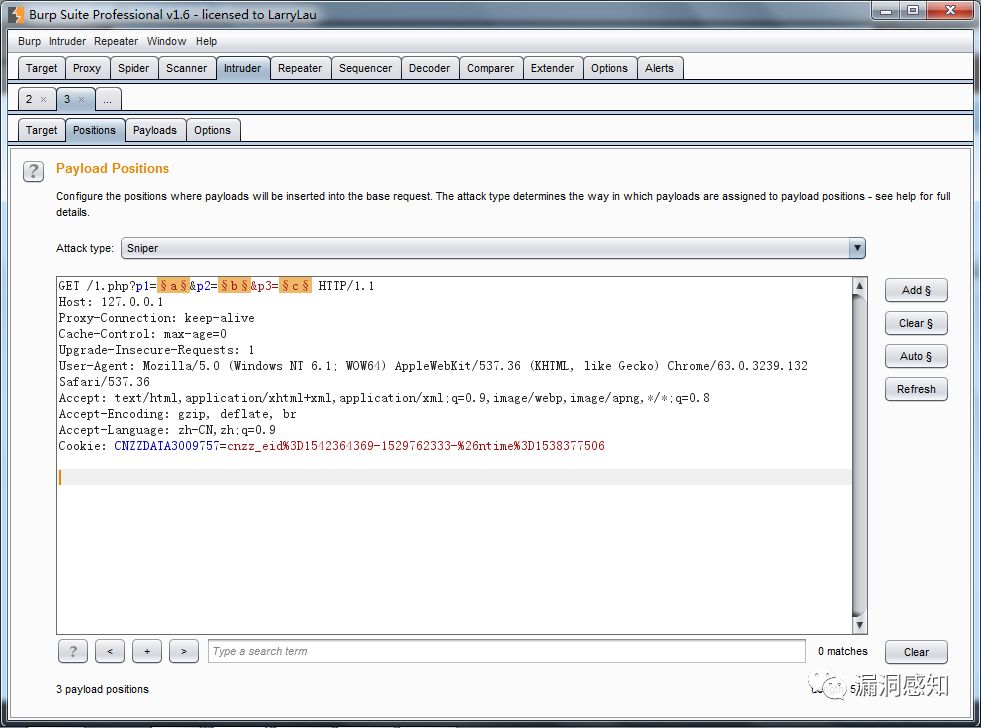
Task: Place cursor on empty highlighted request line
Action: 455,477
